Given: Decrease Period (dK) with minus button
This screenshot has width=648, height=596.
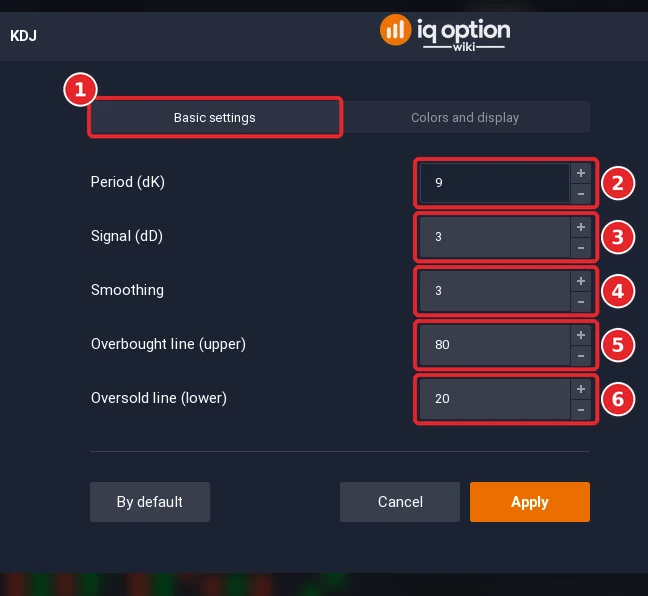Looking at the screenshot, I should [x=581, y=193].
